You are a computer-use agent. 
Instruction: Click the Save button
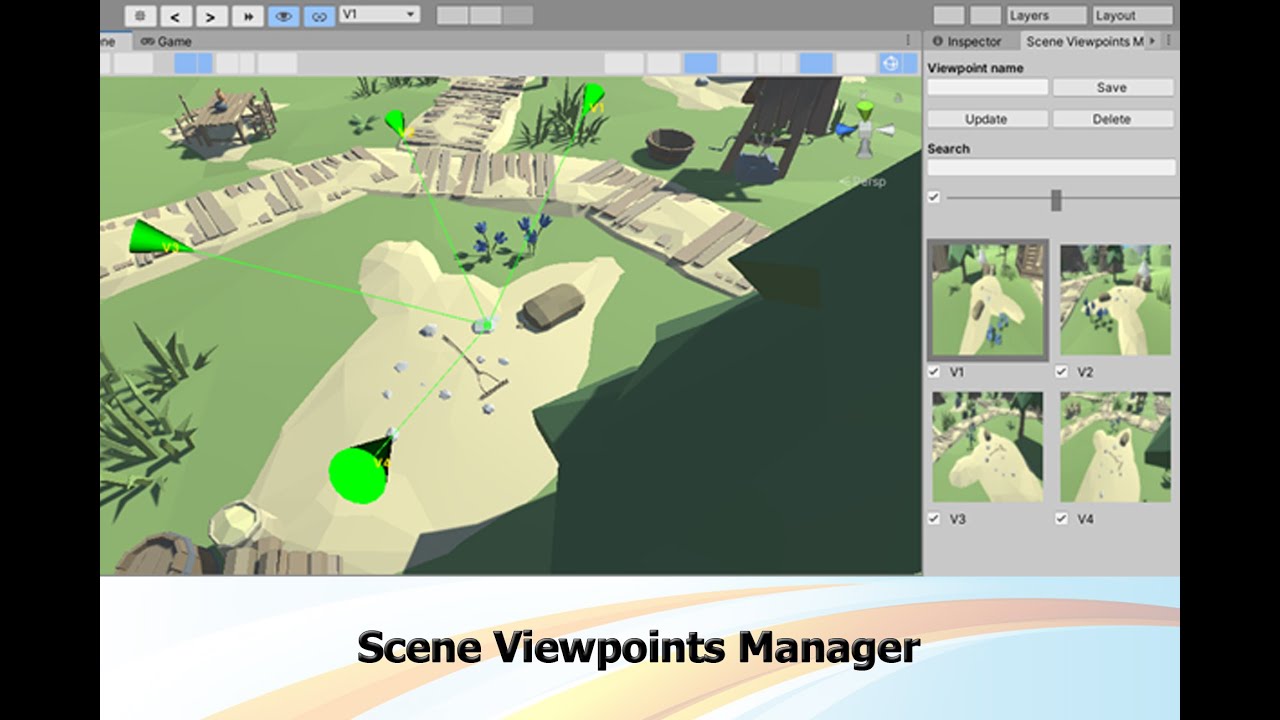click(x=1112, y=87)
